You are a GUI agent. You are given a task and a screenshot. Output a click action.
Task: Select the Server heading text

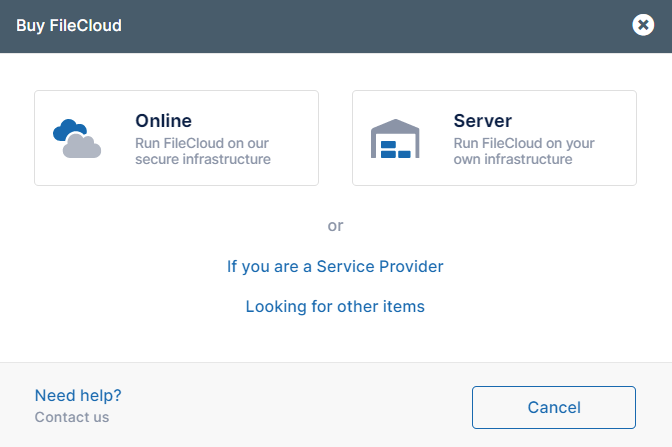482,121
